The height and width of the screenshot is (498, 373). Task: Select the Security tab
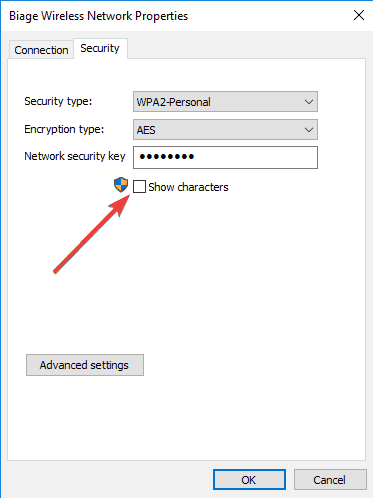100,48
